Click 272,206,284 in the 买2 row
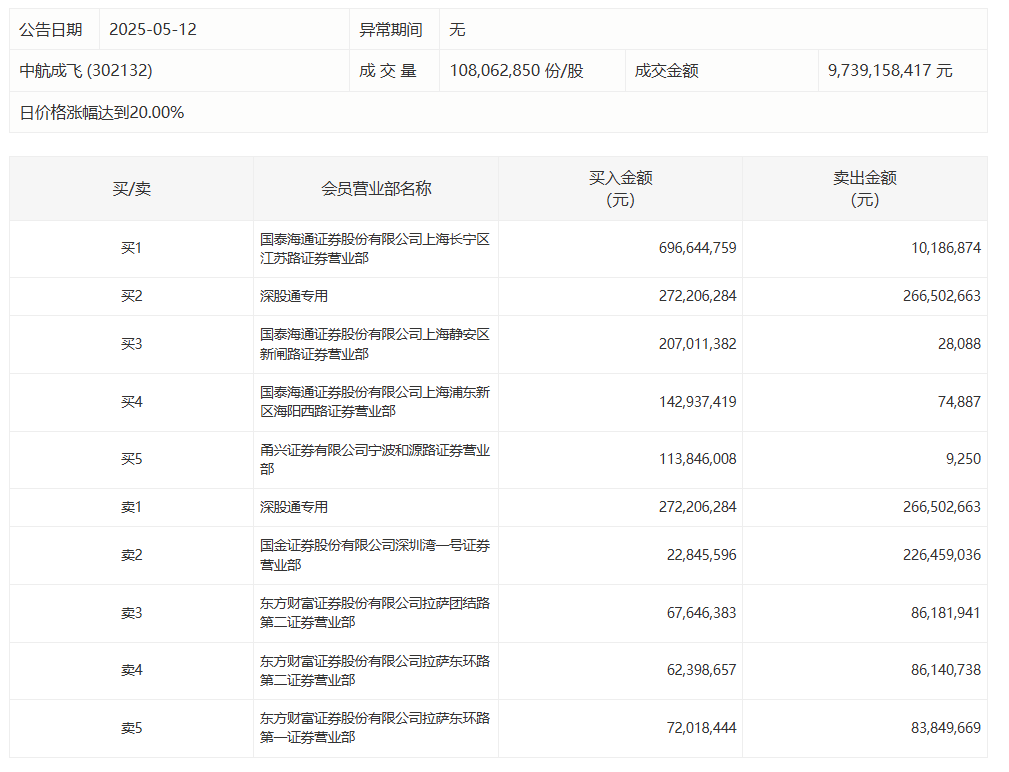 coord(697,297)
